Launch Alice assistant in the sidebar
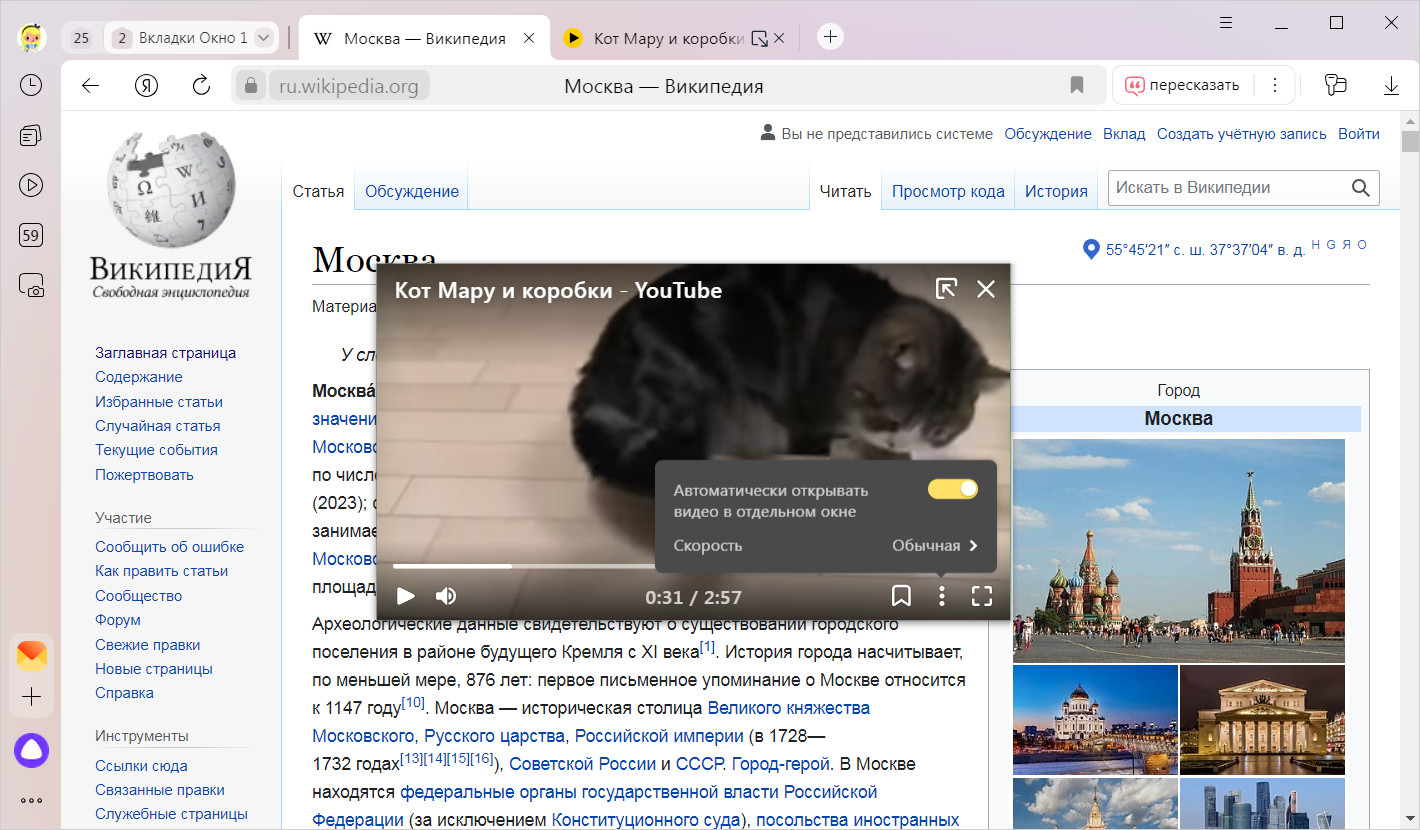 (x=31, y=750)
